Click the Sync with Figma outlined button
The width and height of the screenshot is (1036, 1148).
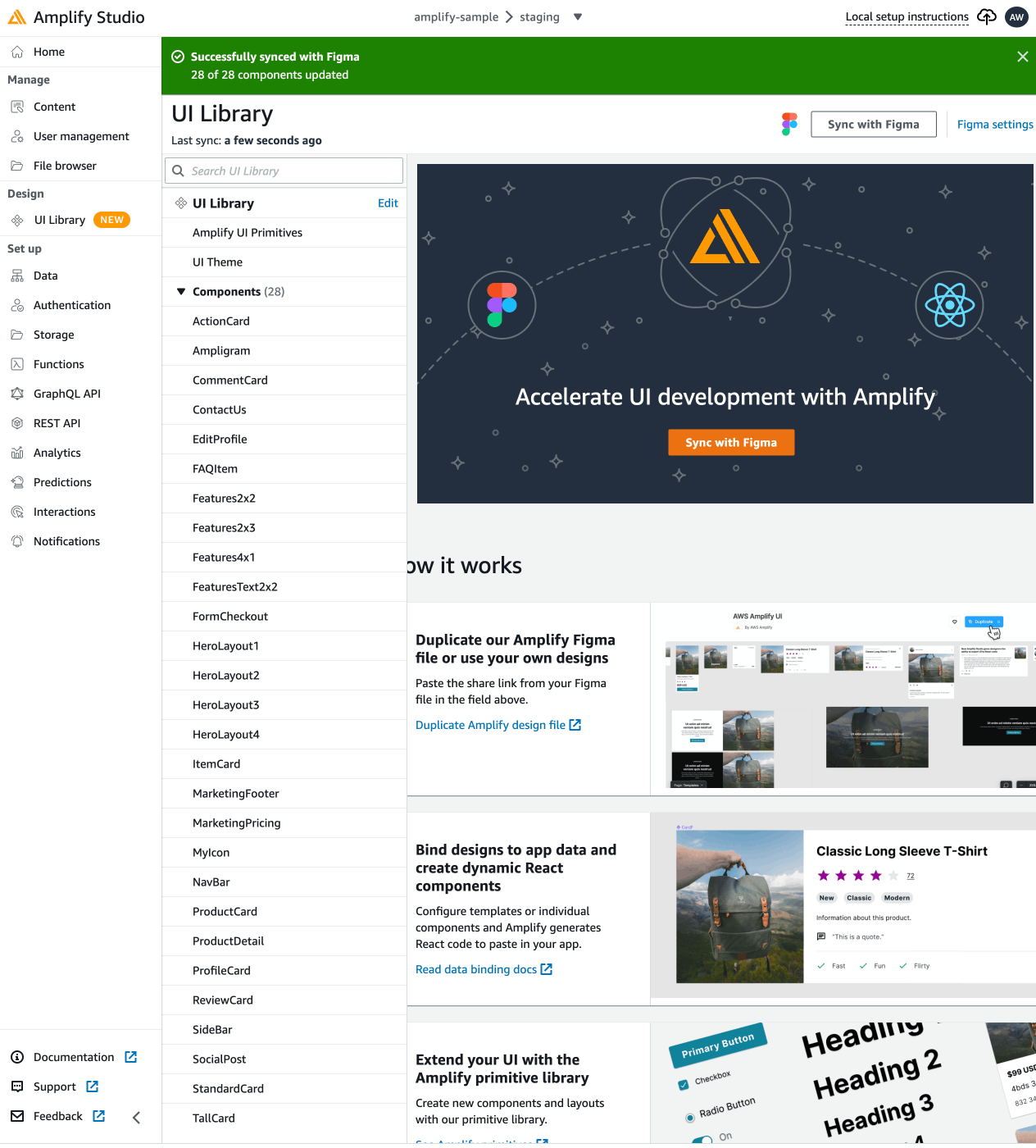pos(874,124)
